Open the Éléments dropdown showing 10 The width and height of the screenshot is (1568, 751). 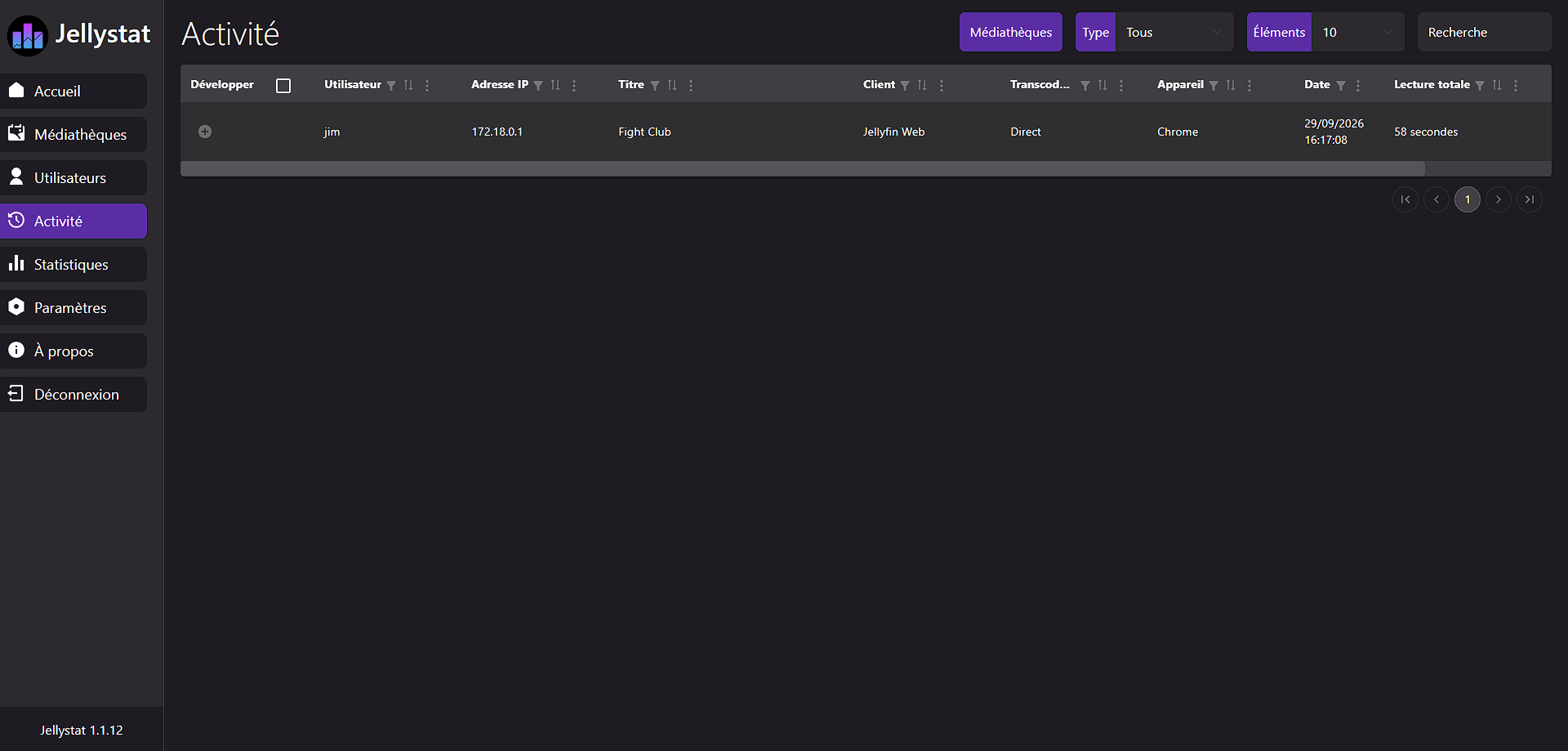[x=1357, y=32]
